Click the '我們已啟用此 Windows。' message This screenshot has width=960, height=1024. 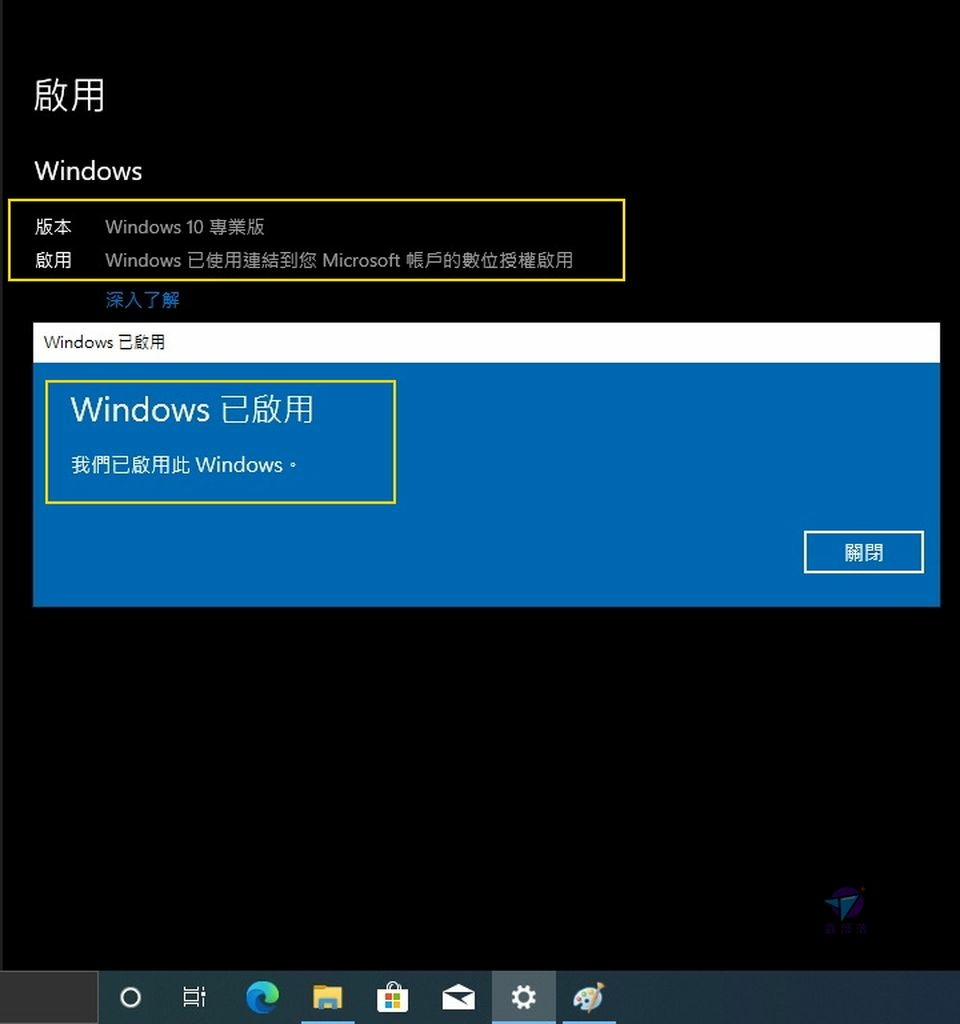184,464
